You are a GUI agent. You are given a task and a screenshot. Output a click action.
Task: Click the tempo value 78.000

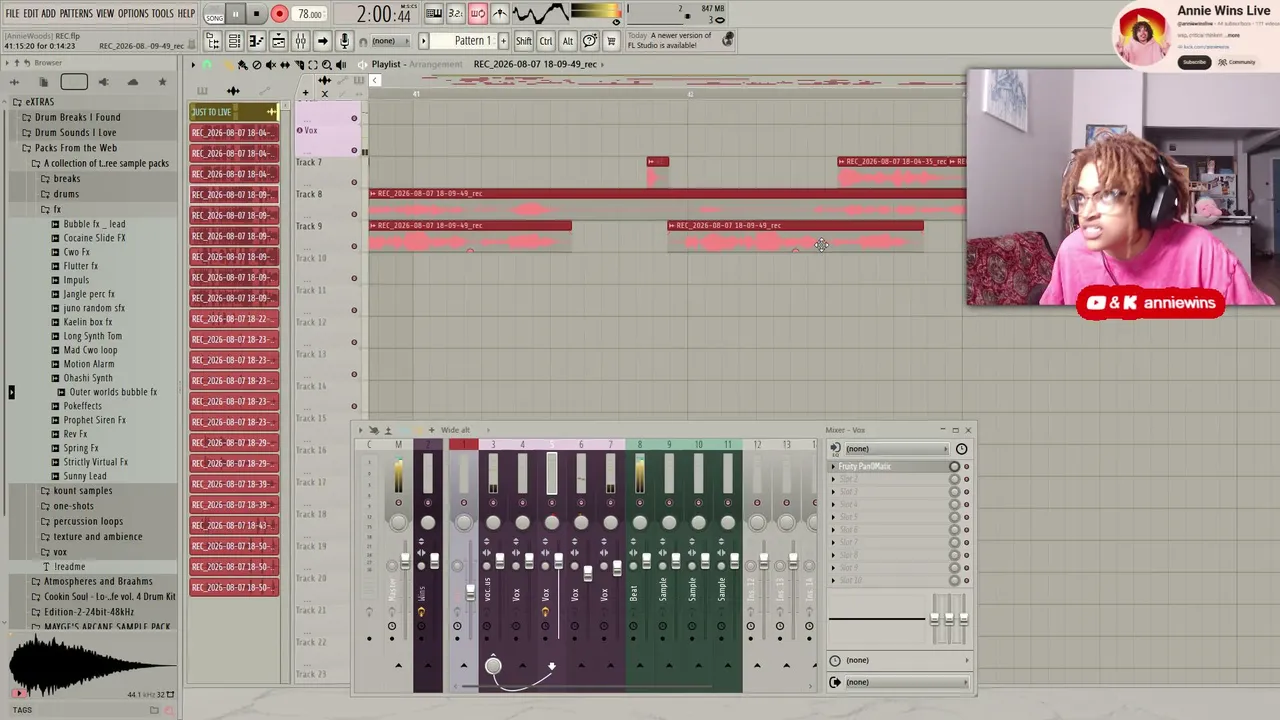(x=310, y=14)
